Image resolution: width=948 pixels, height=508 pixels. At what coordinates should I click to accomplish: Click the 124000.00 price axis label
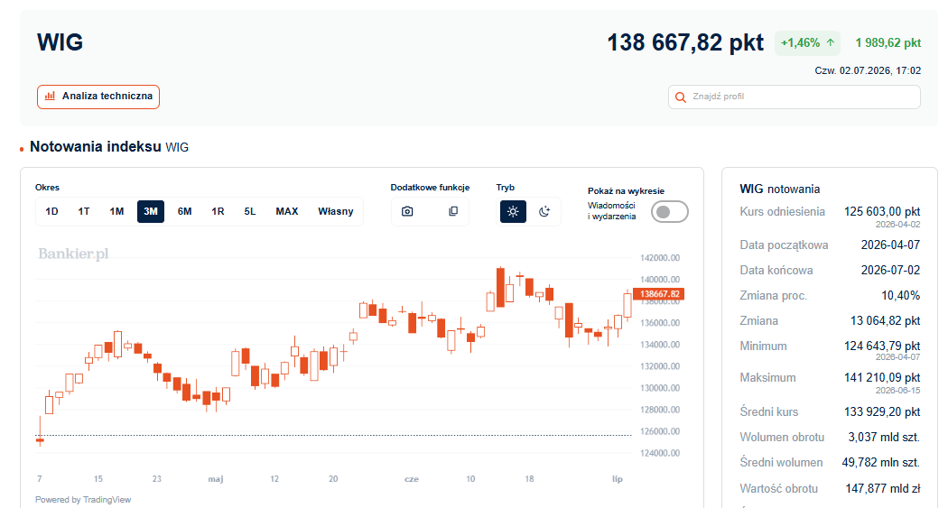(660, 453)
